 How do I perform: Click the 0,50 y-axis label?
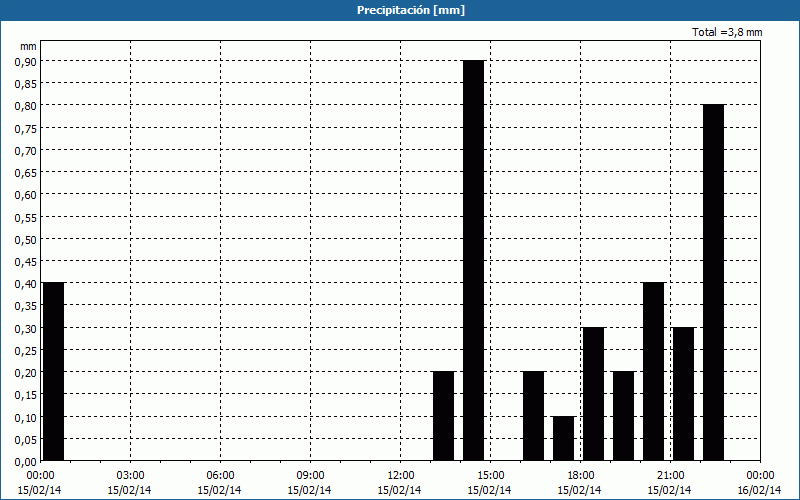pyautogui.click(x=26, y=239)
